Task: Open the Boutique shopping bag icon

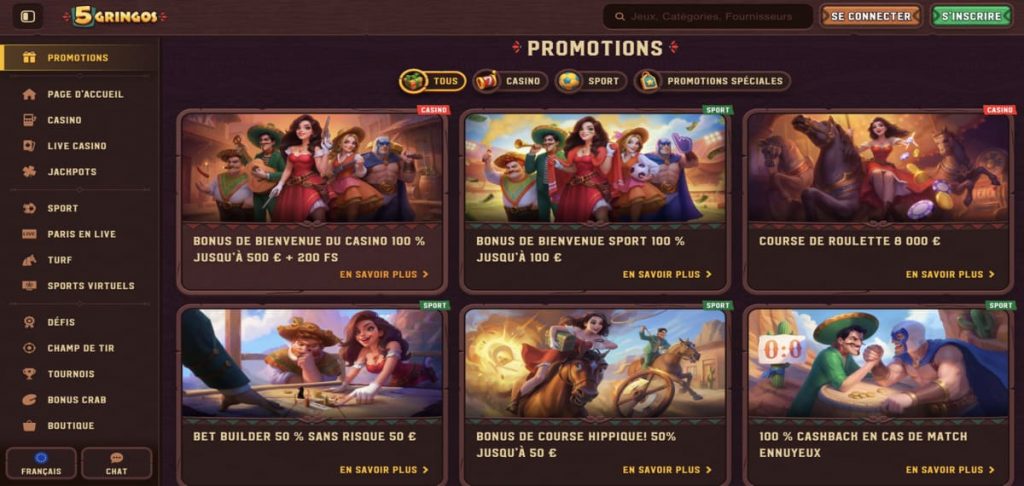Action: coord(29,426)
